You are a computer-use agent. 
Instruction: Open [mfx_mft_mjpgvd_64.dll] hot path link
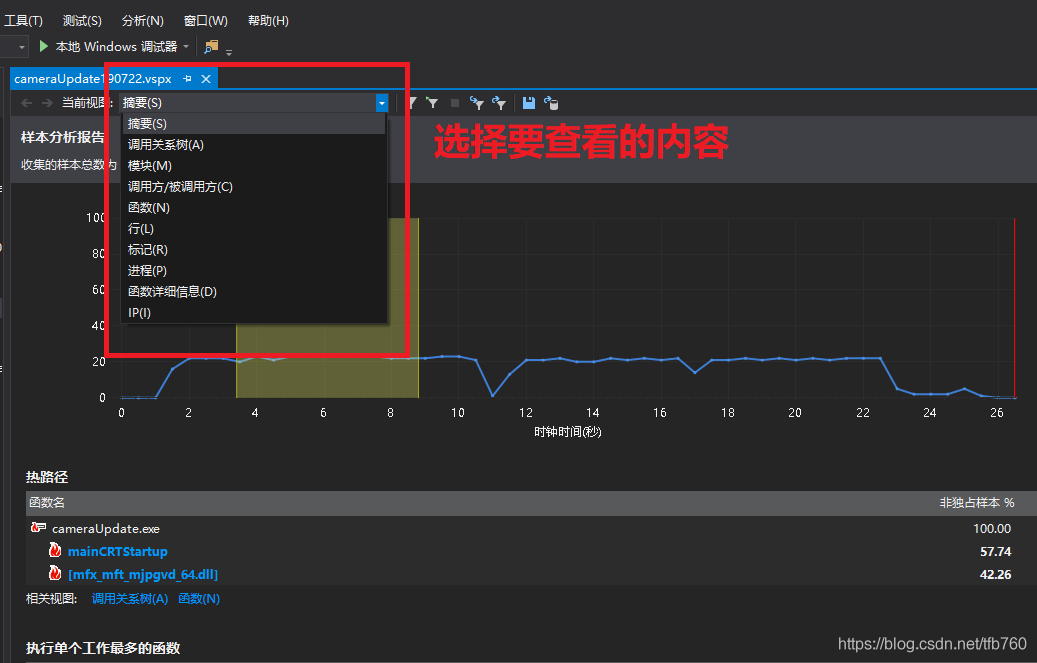[143, 574]
